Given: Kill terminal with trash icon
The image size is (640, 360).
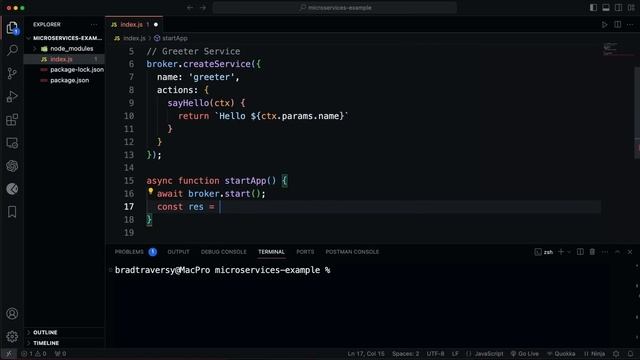Looking at the screenshot, I should click(x=592, y=252).
